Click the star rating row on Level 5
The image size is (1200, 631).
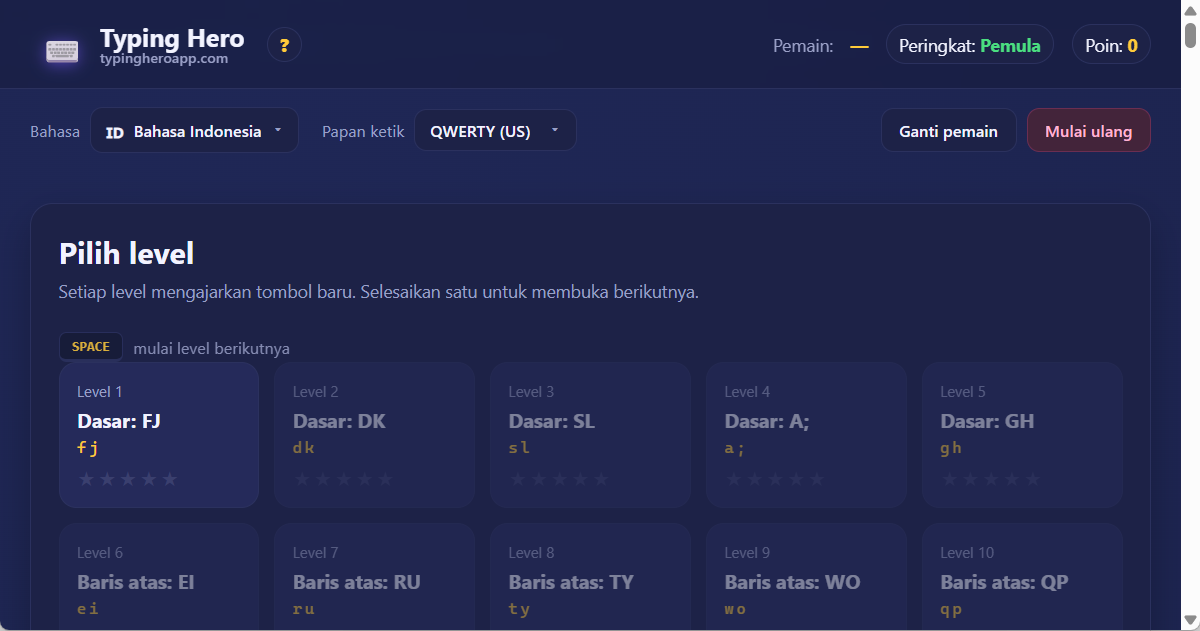991,479
